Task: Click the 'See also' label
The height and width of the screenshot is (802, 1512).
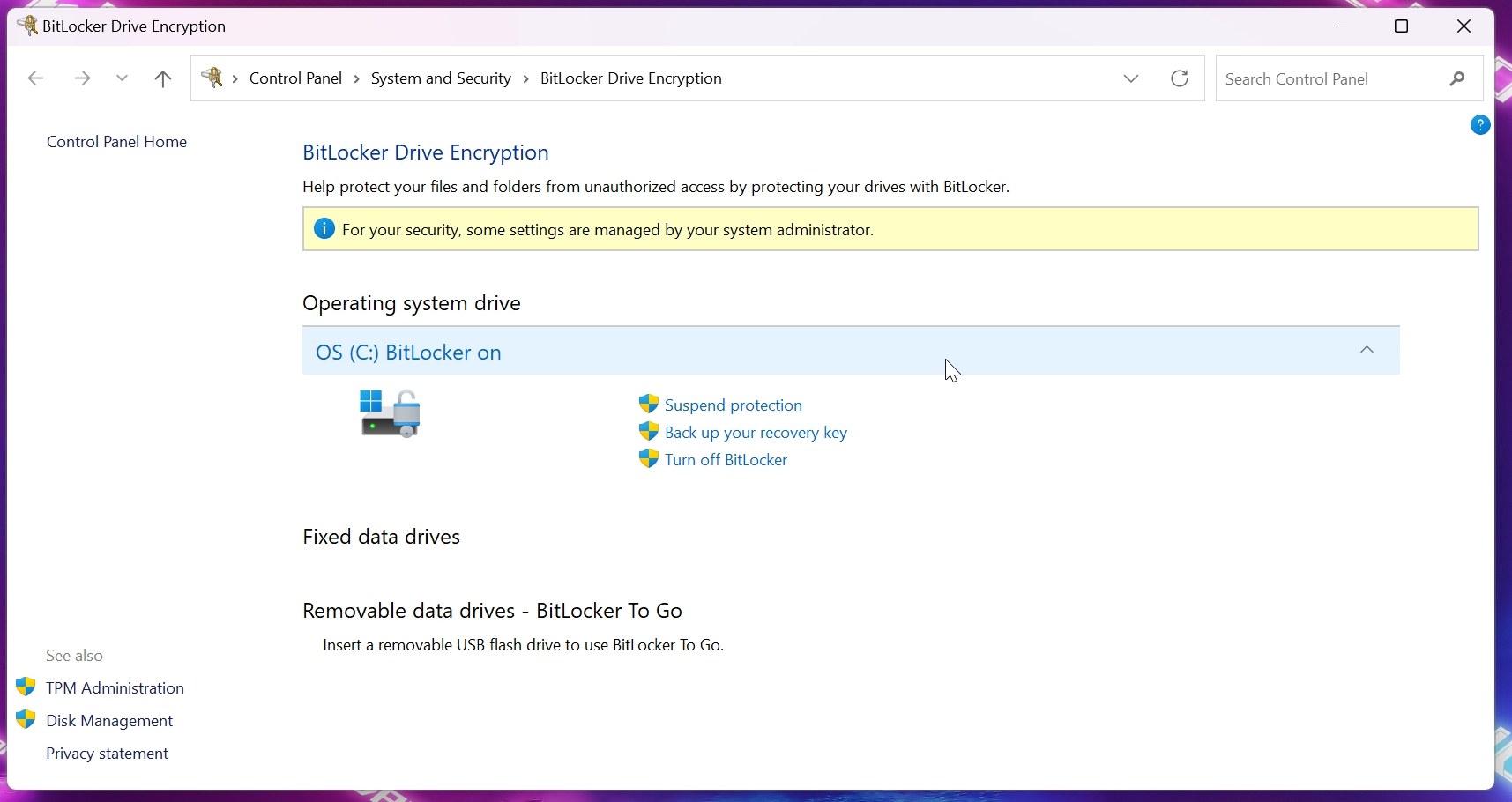Action: [74, 656]
